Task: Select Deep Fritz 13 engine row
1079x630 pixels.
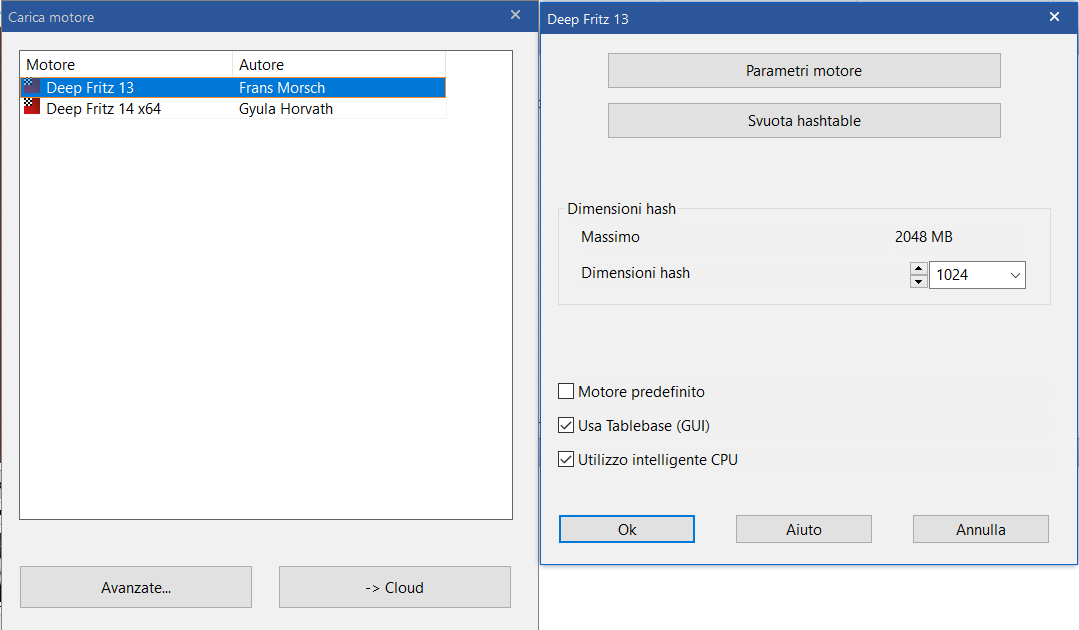Action: 234,87
